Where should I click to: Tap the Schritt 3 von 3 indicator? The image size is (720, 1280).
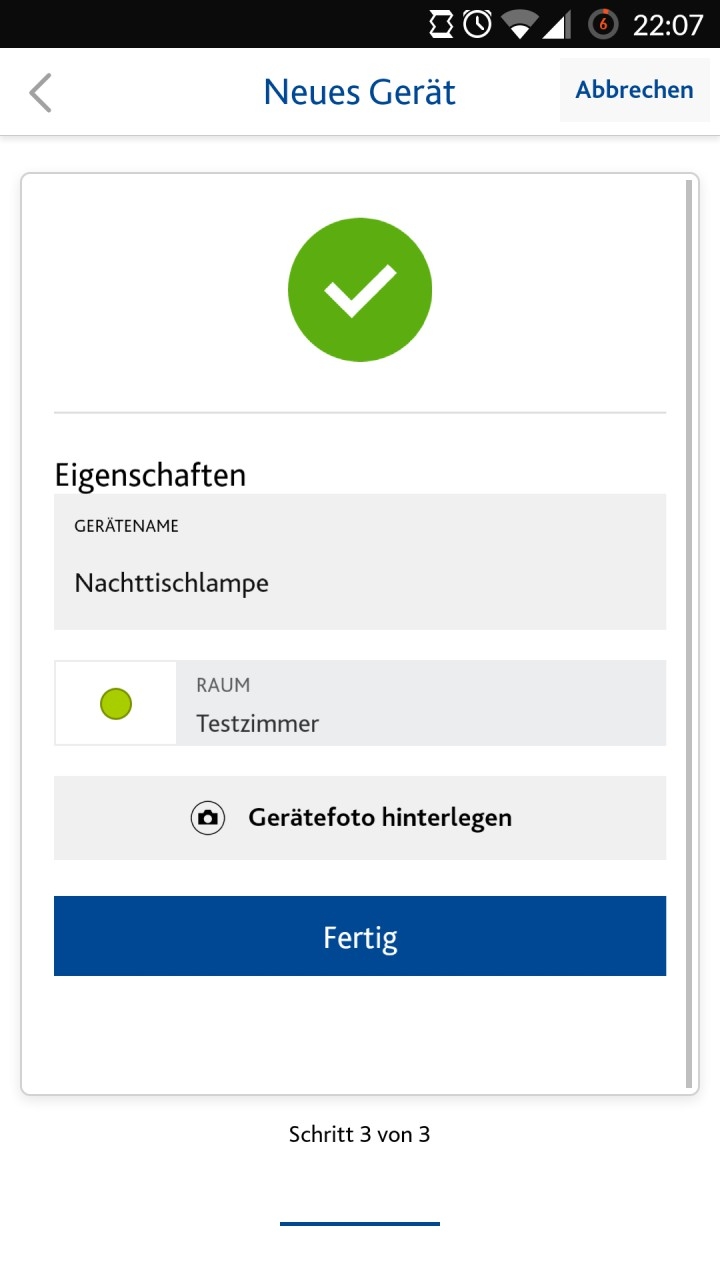click(x=360, y=1134)
